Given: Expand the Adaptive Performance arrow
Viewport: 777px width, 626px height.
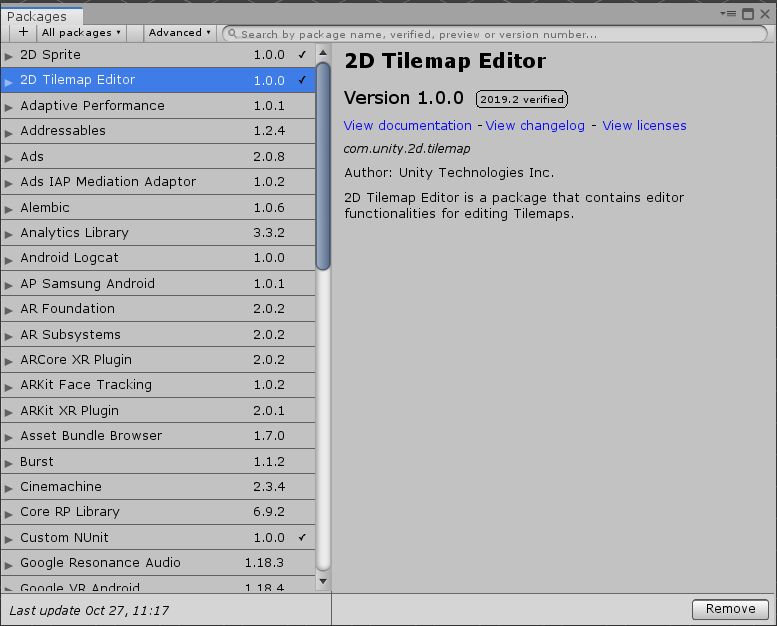Looking at the screenshot, I should tap(8, 107).
